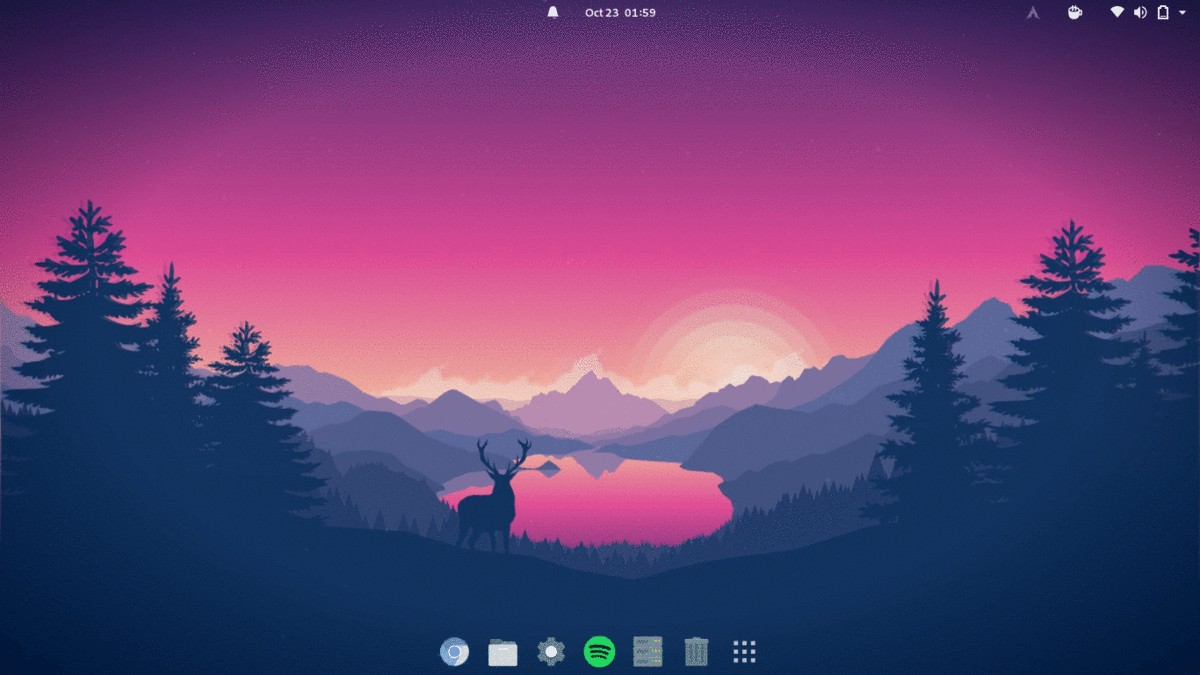Show all applications with the nine-dot grid button

point(743,650)
